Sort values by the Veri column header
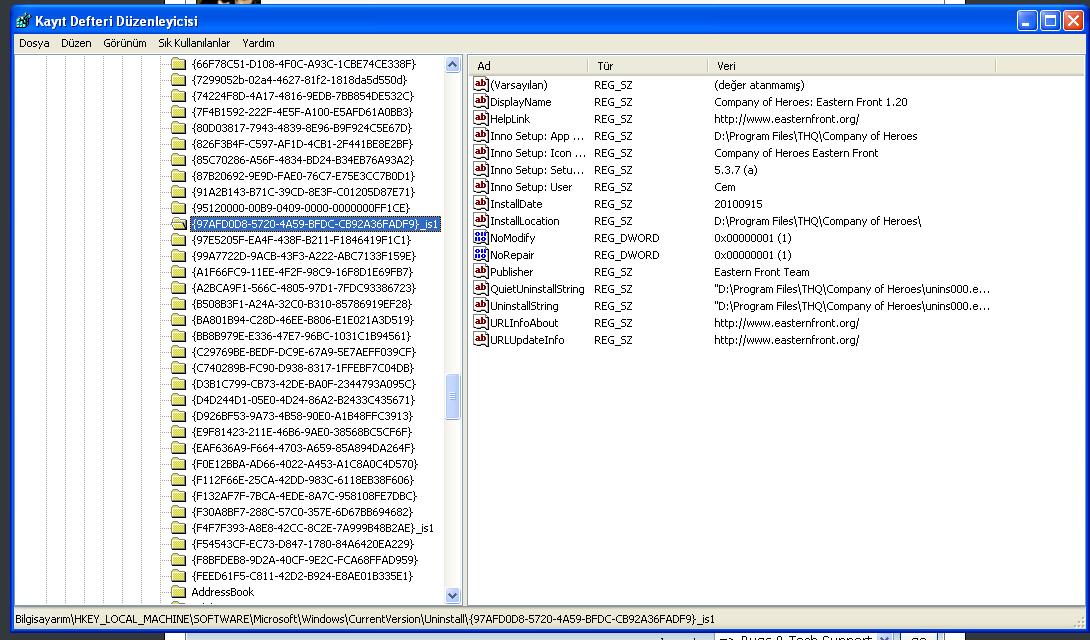 (x=852, y=66)
